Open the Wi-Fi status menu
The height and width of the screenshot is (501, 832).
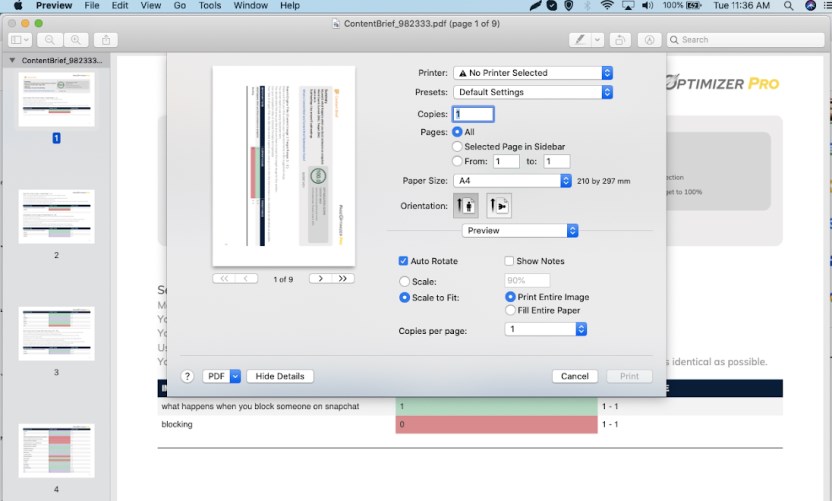point(607,5)
